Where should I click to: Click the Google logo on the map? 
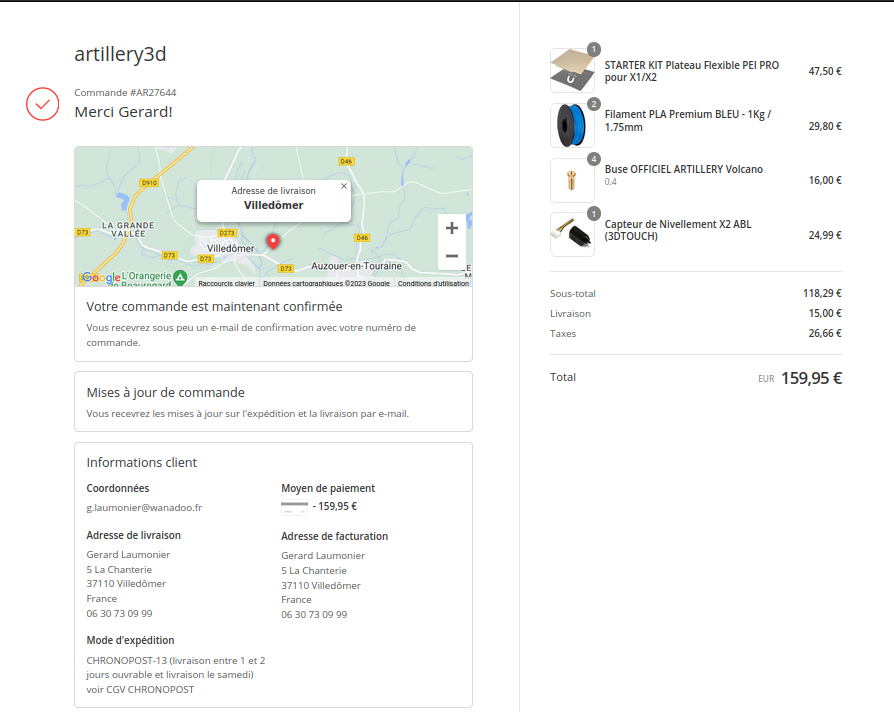(100, 277)
